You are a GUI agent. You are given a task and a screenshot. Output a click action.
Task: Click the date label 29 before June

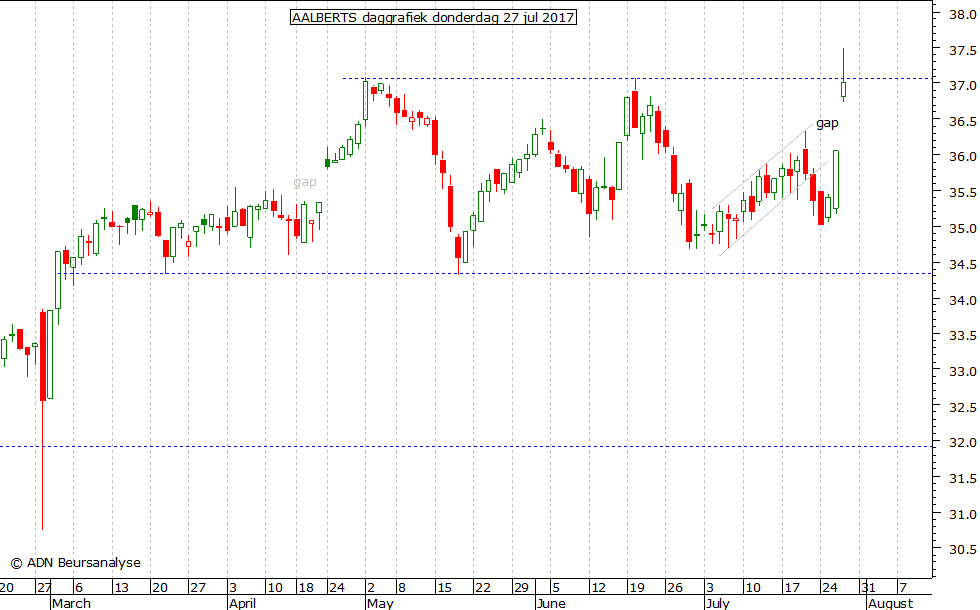[521, 588]
